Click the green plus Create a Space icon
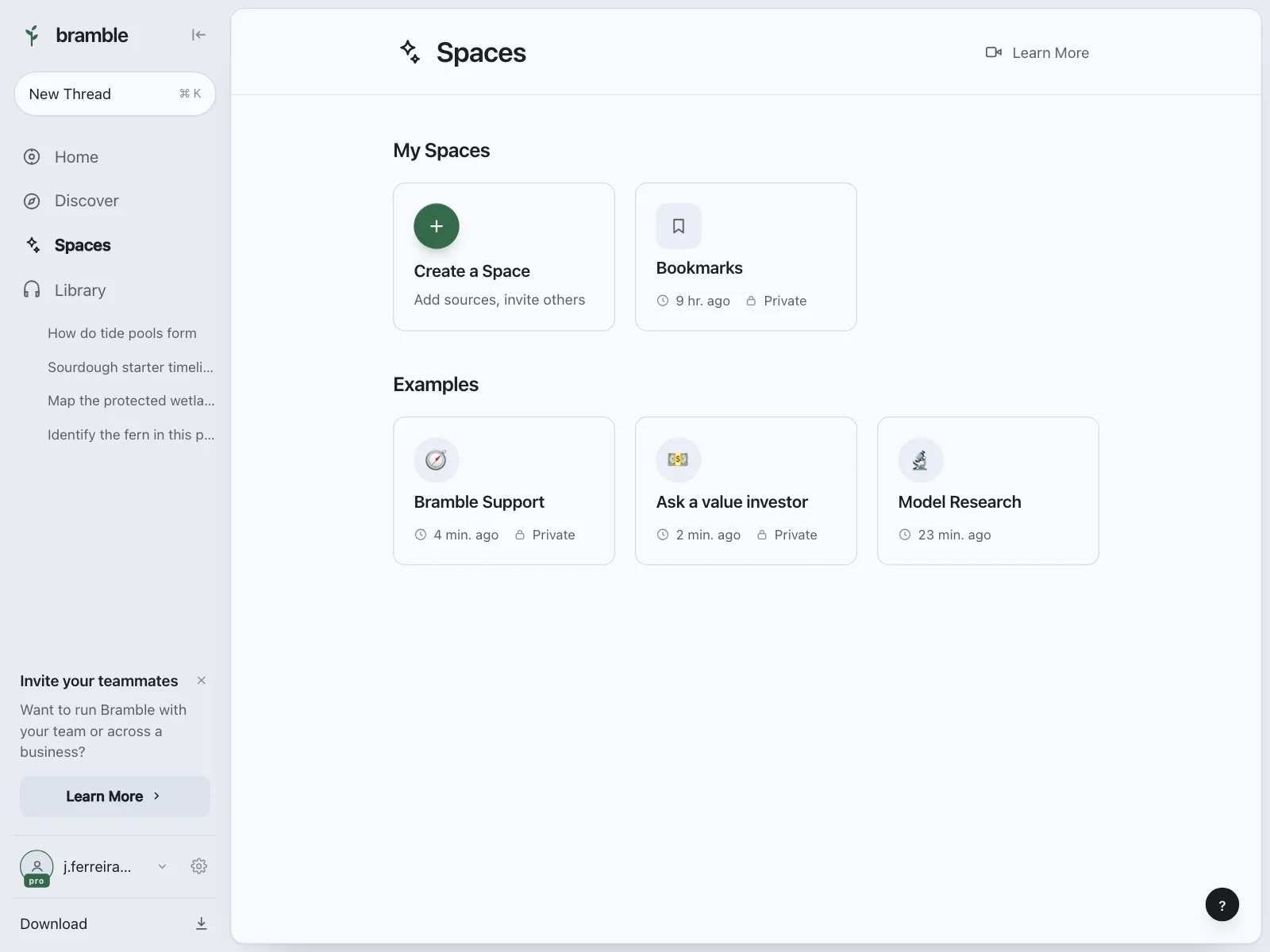This screenshot has width=1270, height=952. tap(437, 226)
